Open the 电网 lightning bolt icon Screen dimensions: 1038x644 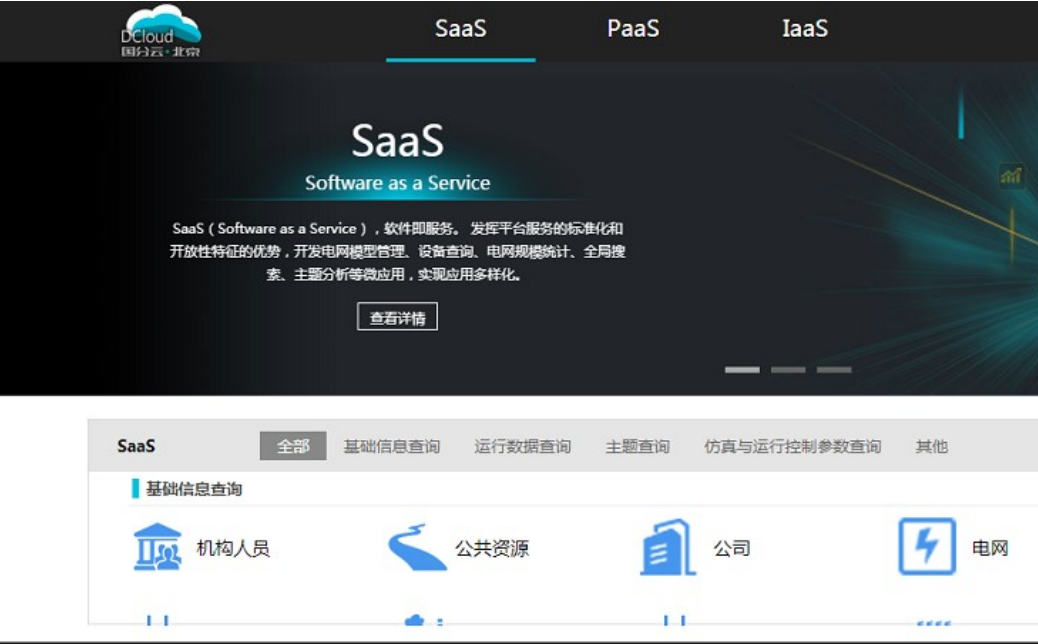pyautogui.click(x=927, y=546)
